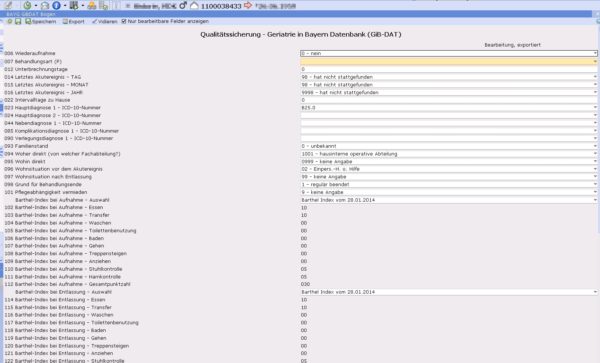Open the Komplikationsdiagnose 1 dropdown
Viewport: 600px width, 363px height.
448,130
